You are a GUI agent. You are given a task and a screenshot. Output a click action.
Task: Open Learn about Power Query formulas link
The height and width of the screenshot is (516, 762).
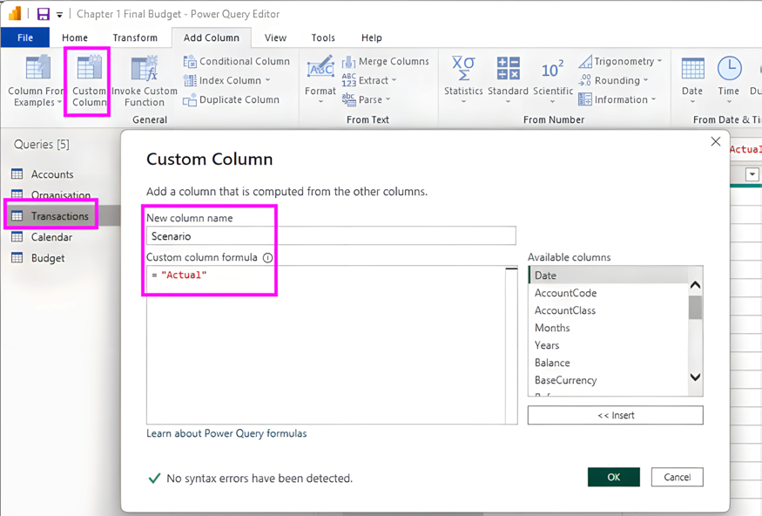pos(226,433)
